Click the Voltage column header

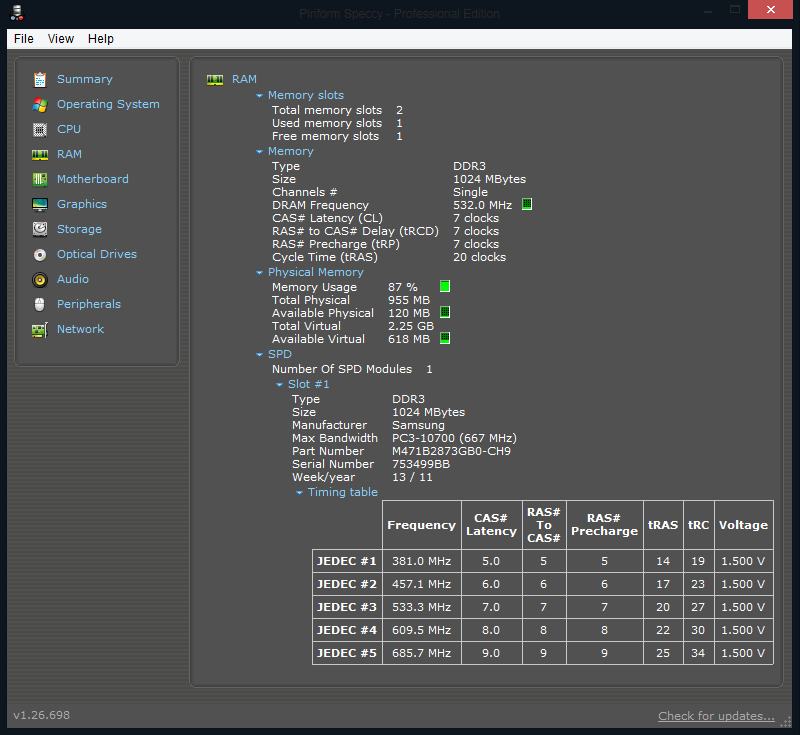point(743,525)
